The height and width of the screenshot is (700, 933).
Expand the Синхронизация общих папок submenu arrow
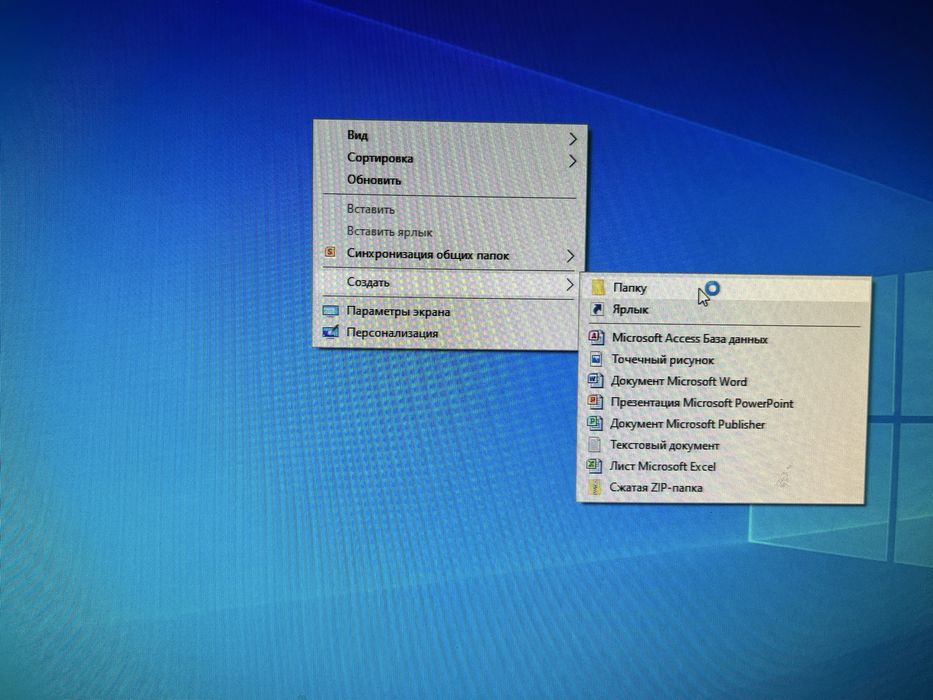point(570,256)
